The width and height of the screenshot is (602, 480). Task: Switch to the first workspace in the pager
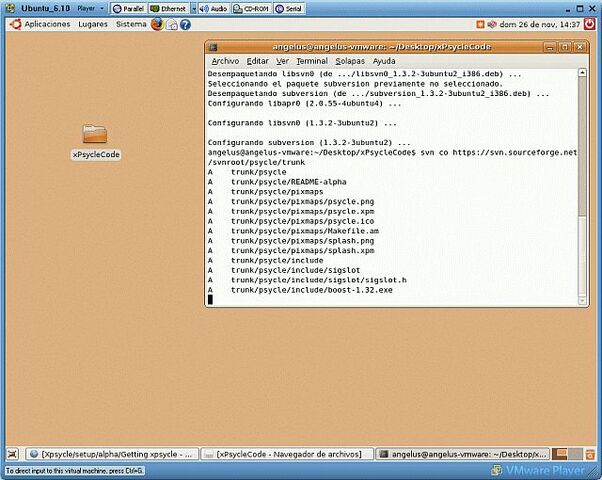(x=559, y=454)
